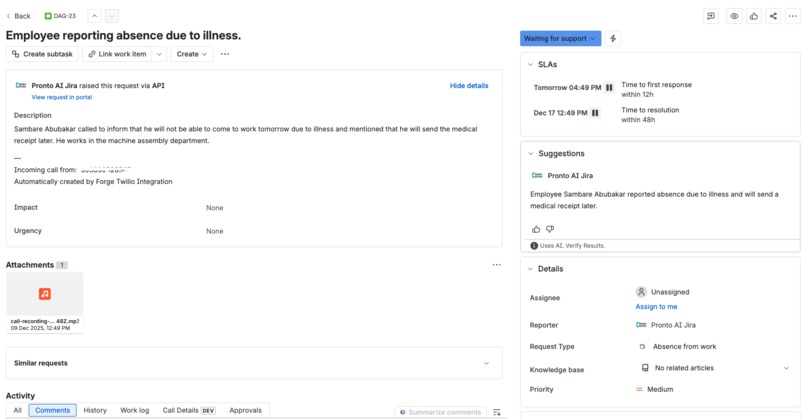Open the Waiting for support status dropdown
This screenshot has height=419, width=806.
[x=560, y=39]
